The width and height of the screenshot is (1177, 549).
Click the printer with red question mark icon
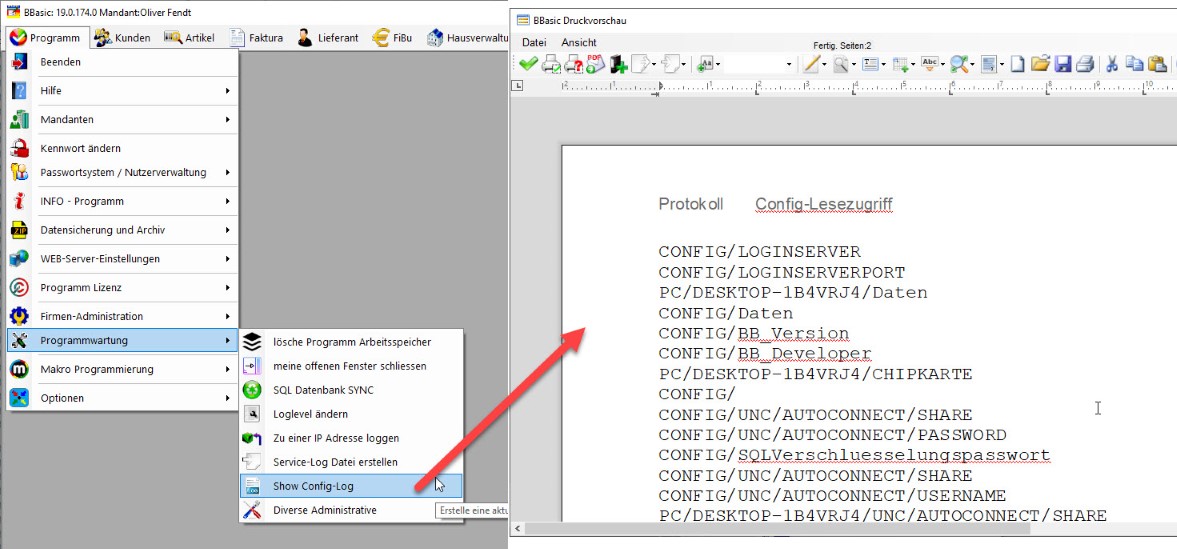(573, 65)
